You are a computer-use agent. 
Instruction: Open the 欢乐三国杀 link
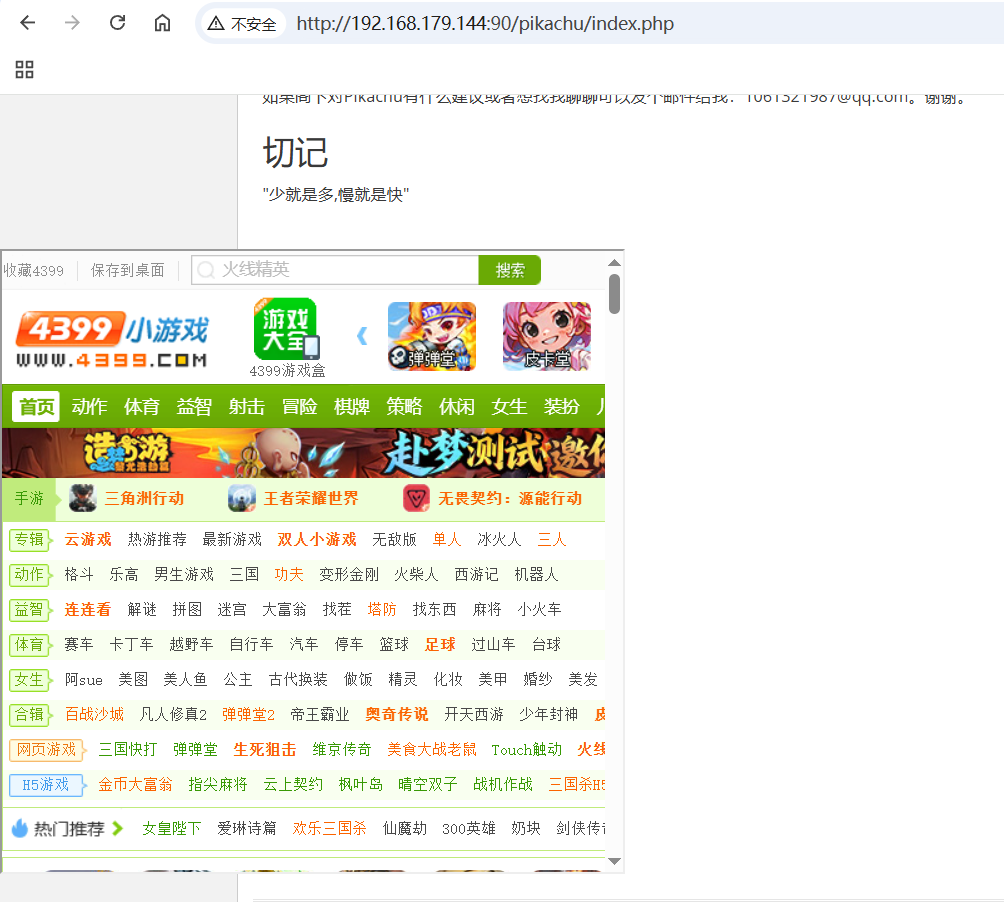click(330, 828)
